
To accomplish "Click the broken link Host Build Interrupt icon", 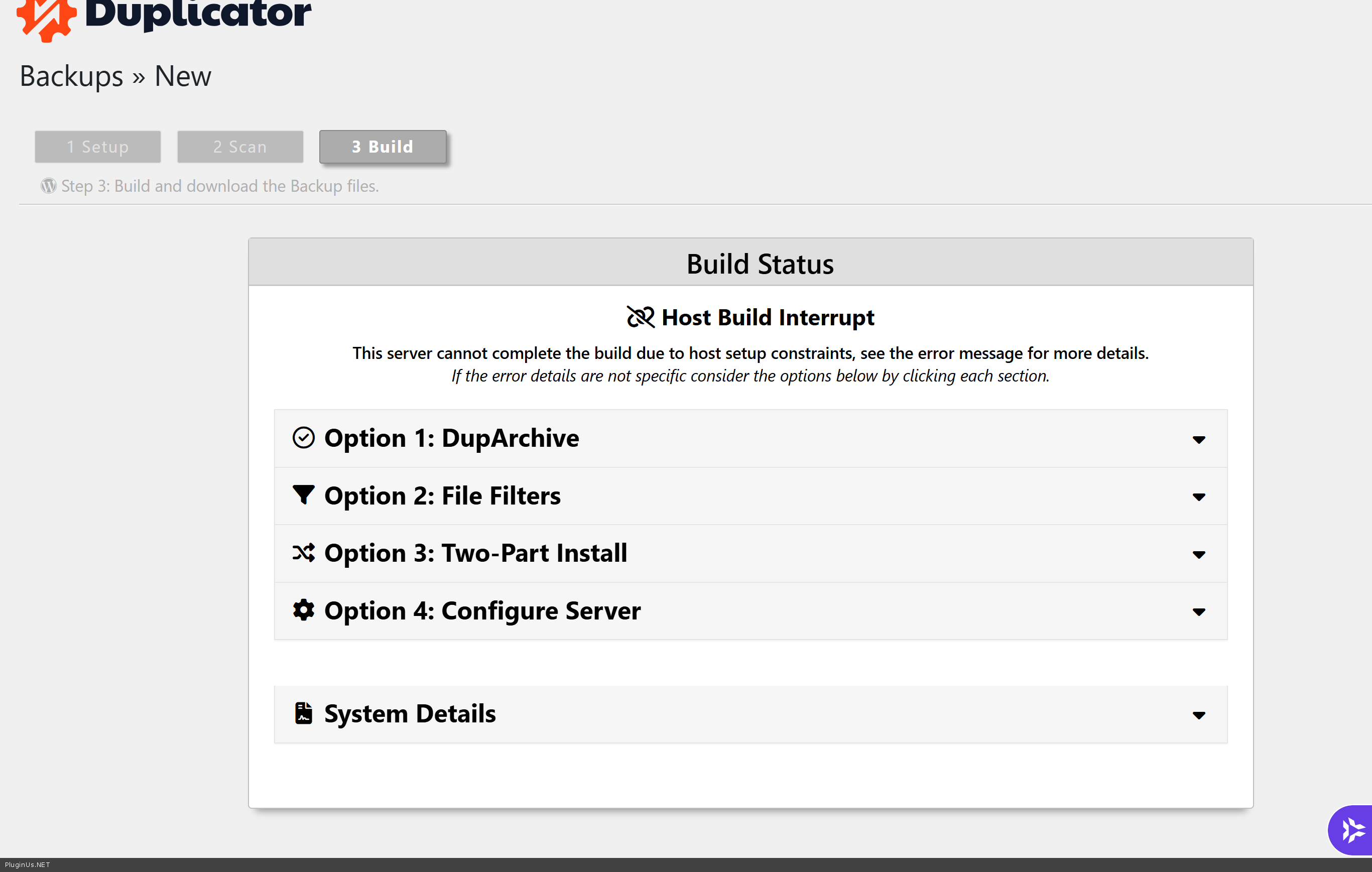I will (641, 317).
